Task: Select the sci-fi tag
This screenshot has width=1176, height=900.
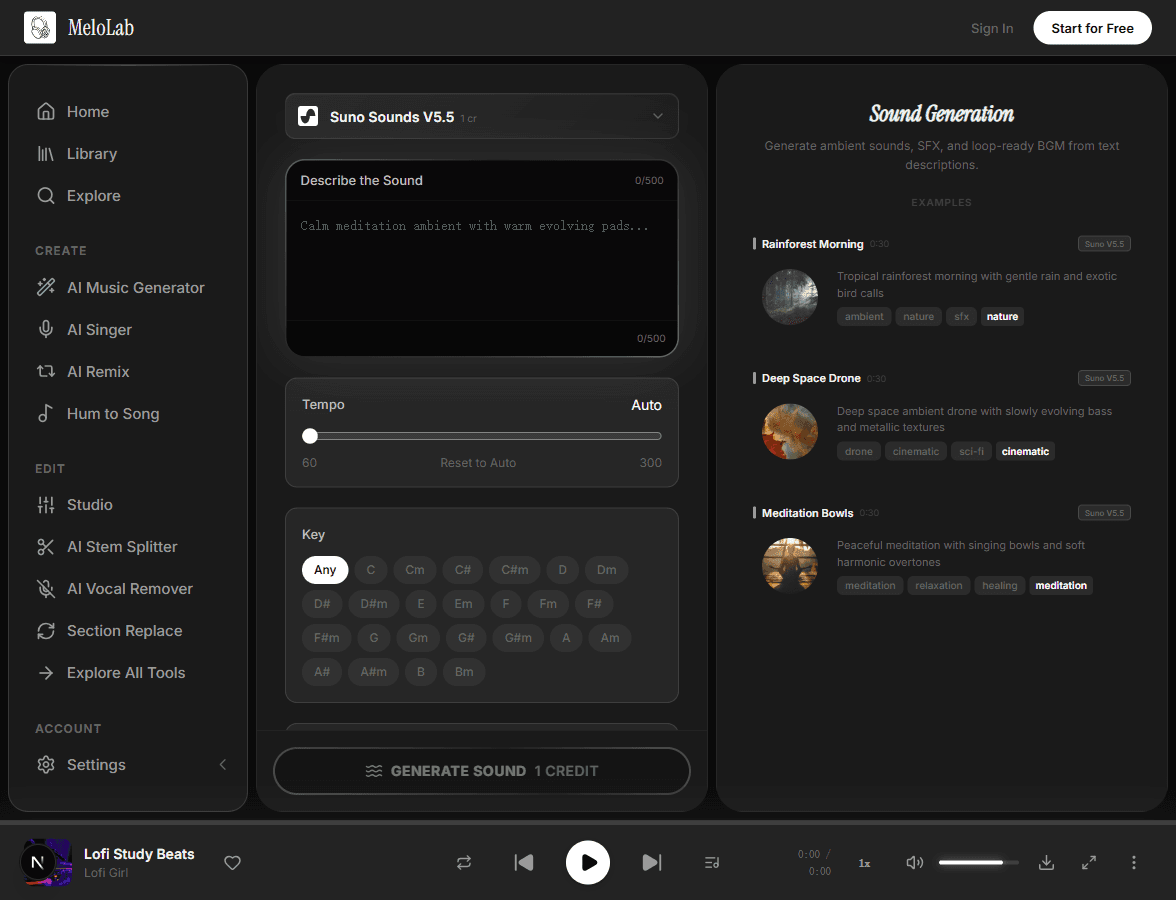Action: tap(971, 452)
